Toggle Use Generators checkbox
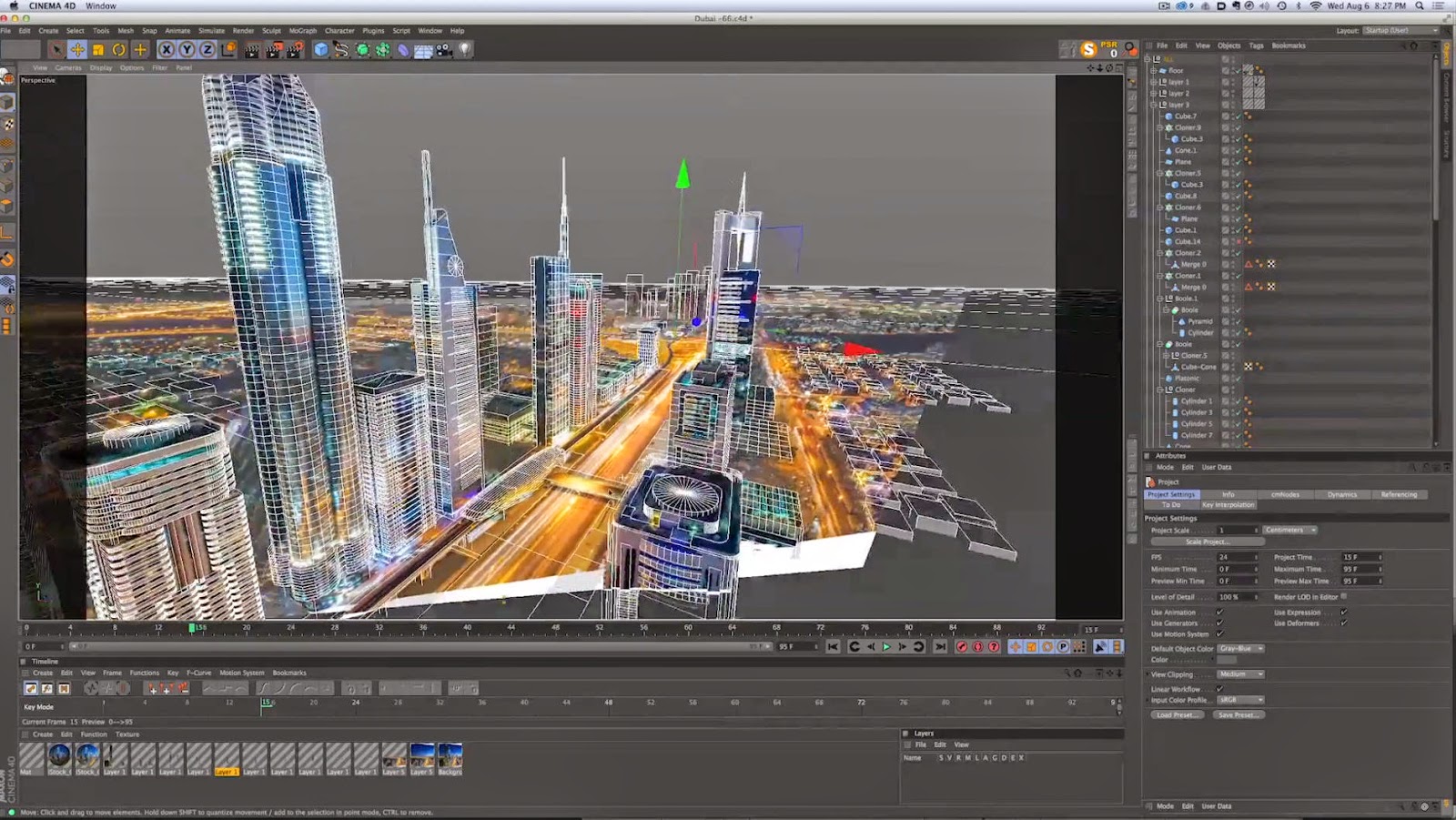Screen dimensions: 1456x820 1219,623
